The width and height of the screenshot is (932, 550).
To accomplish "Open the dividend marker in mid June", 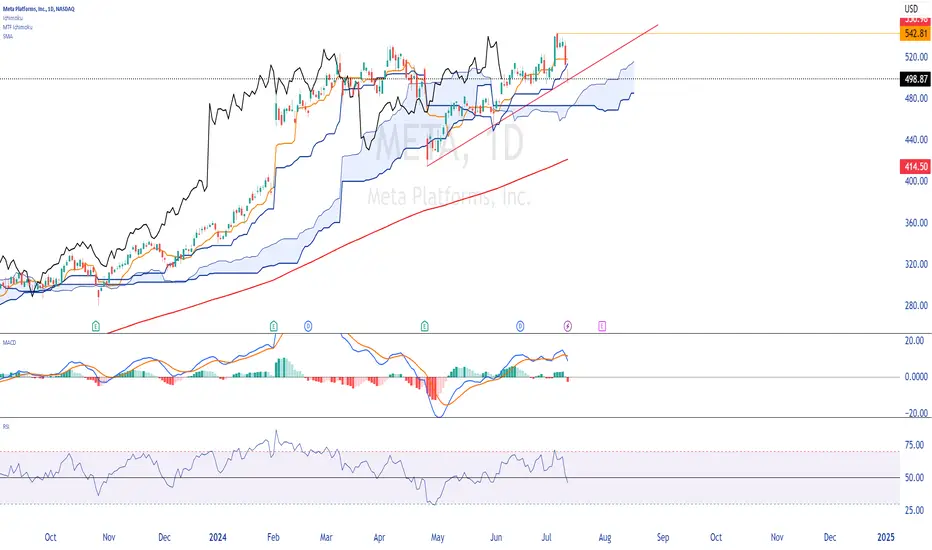I will click(520, 326).
